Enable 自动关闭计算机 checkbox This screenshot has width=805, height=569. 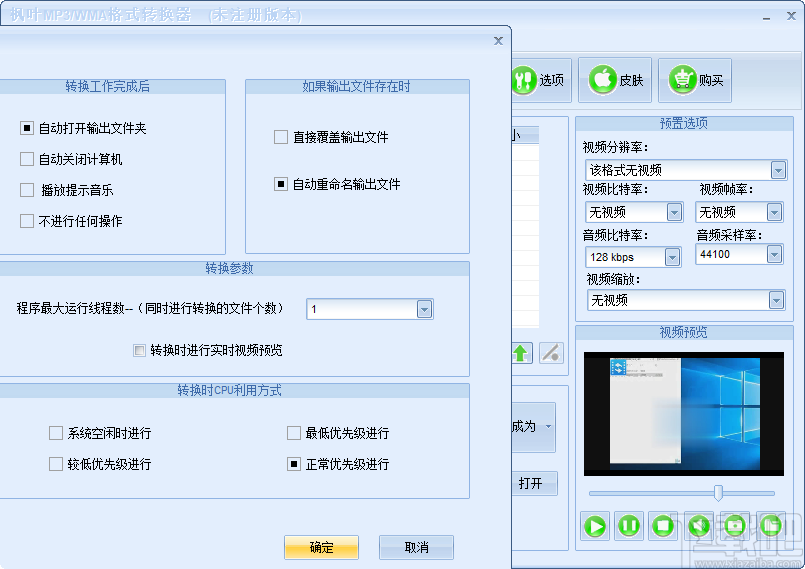27,159
